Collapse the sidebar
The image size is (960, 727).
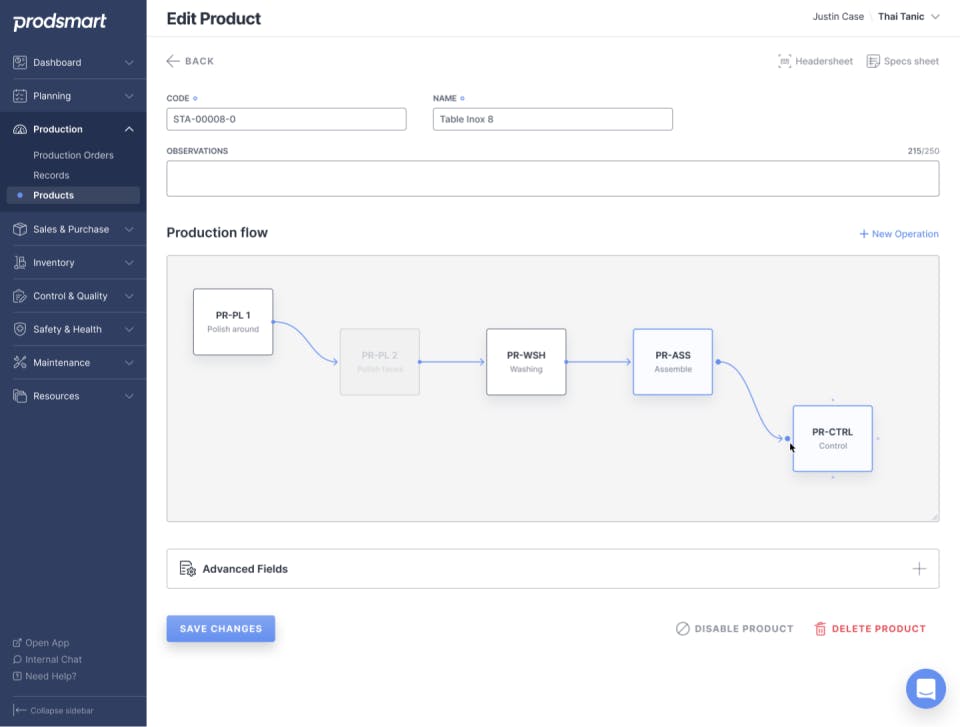coord(54,710)
